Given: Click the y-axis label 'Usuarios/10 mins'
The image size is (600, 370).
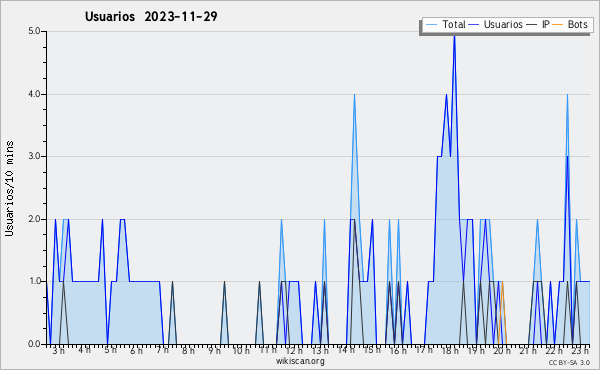Looking at the screenshot, I should pyautogui.click(x=9, y=189).
